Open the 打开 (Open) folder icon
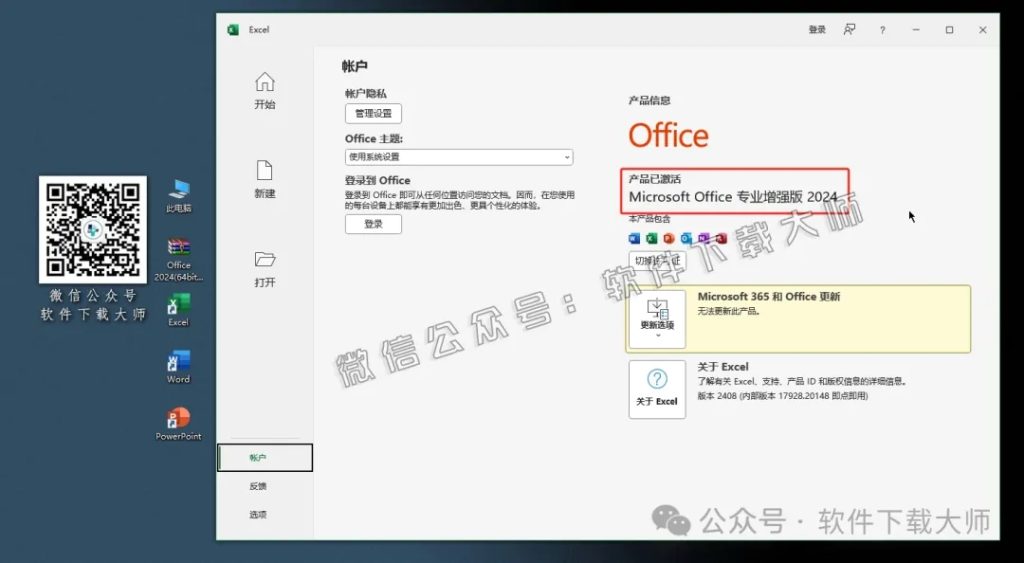This screenshot has width=1024, height=563. point(264,259)
